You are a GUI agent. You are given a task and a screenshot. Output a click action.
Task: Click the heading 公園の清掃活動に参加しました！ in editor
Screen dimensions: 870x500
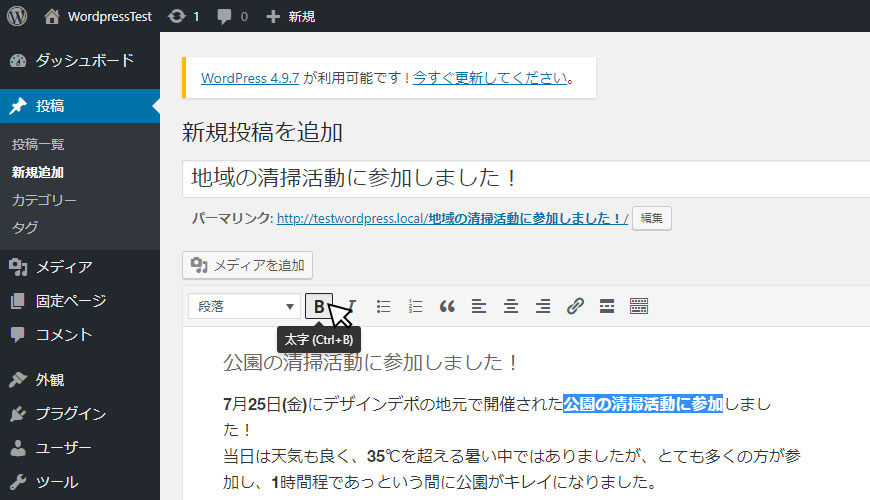(371, 363)
